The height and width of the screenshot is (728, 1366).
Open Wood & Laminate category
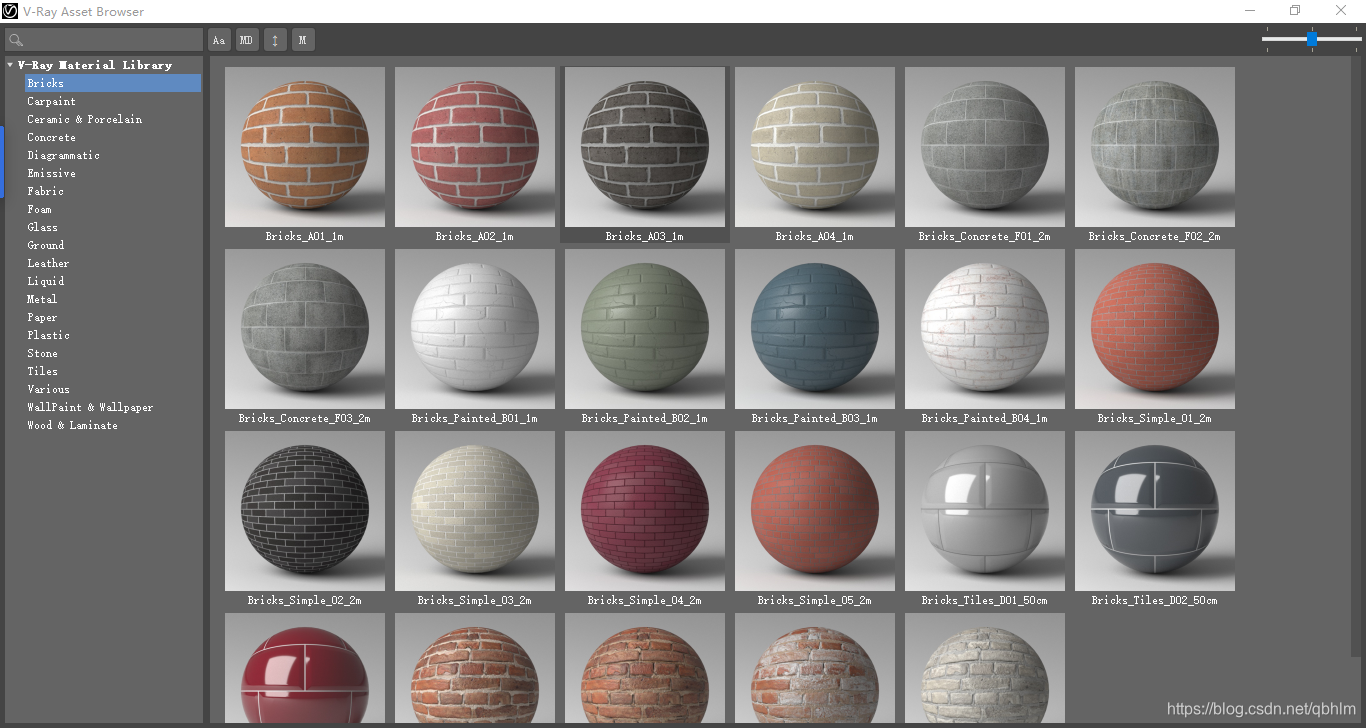[x=72, y=425]
